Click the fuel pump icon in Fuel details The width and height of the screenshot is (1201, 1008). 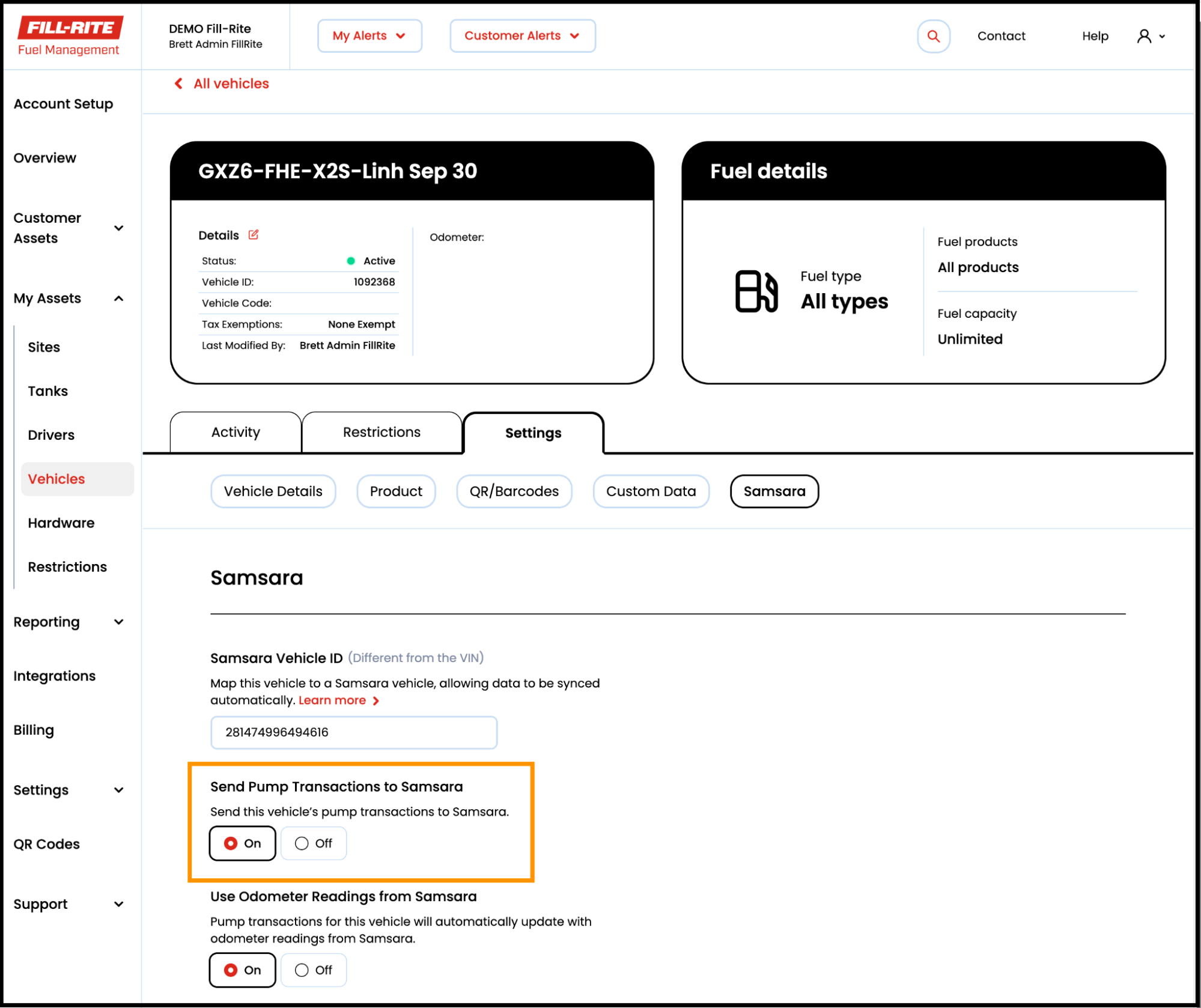coord(756,291)
